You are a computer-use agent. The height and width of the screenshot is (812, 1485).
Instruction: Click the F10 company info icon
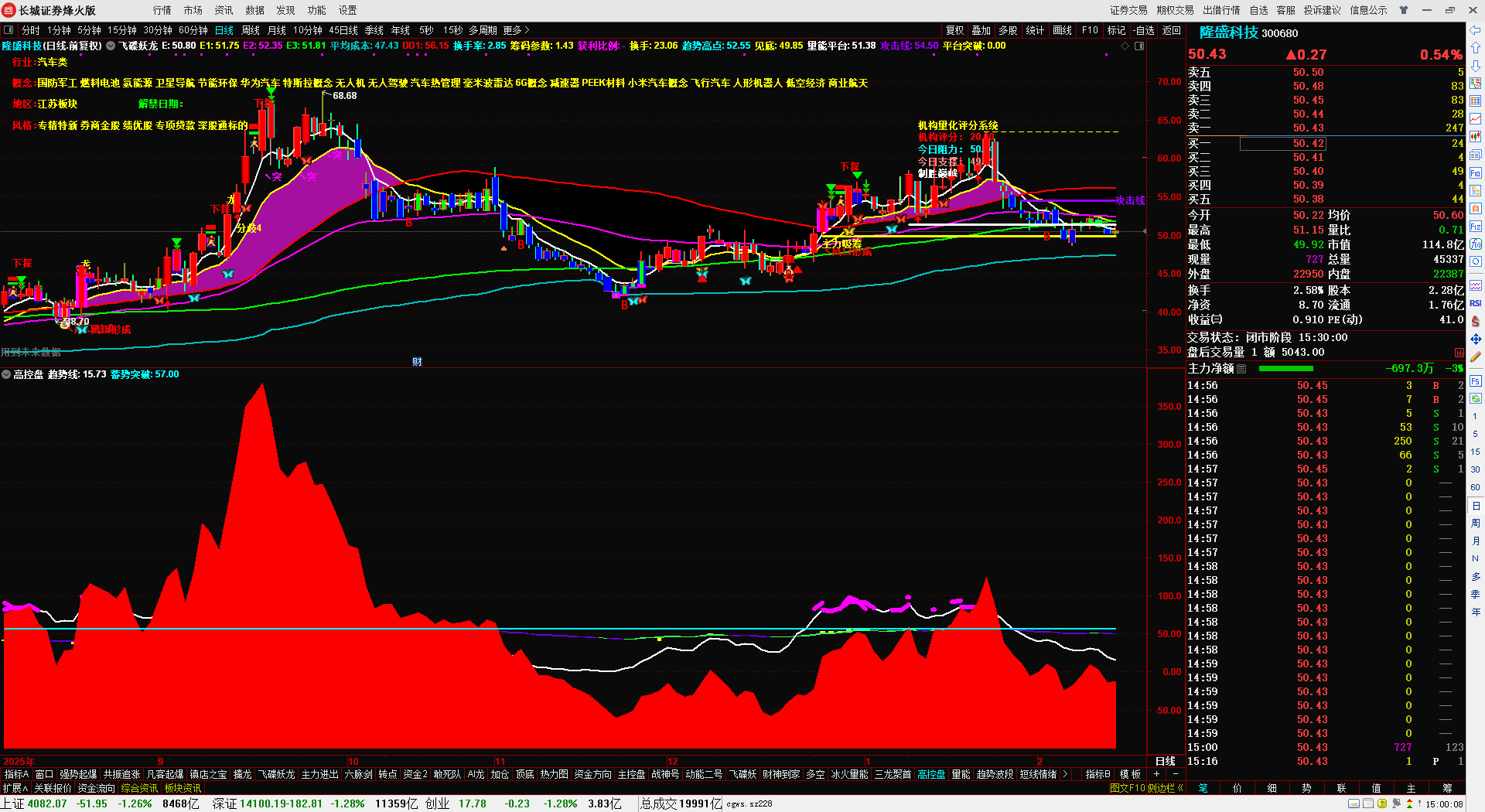click(x=1476, y=173)
